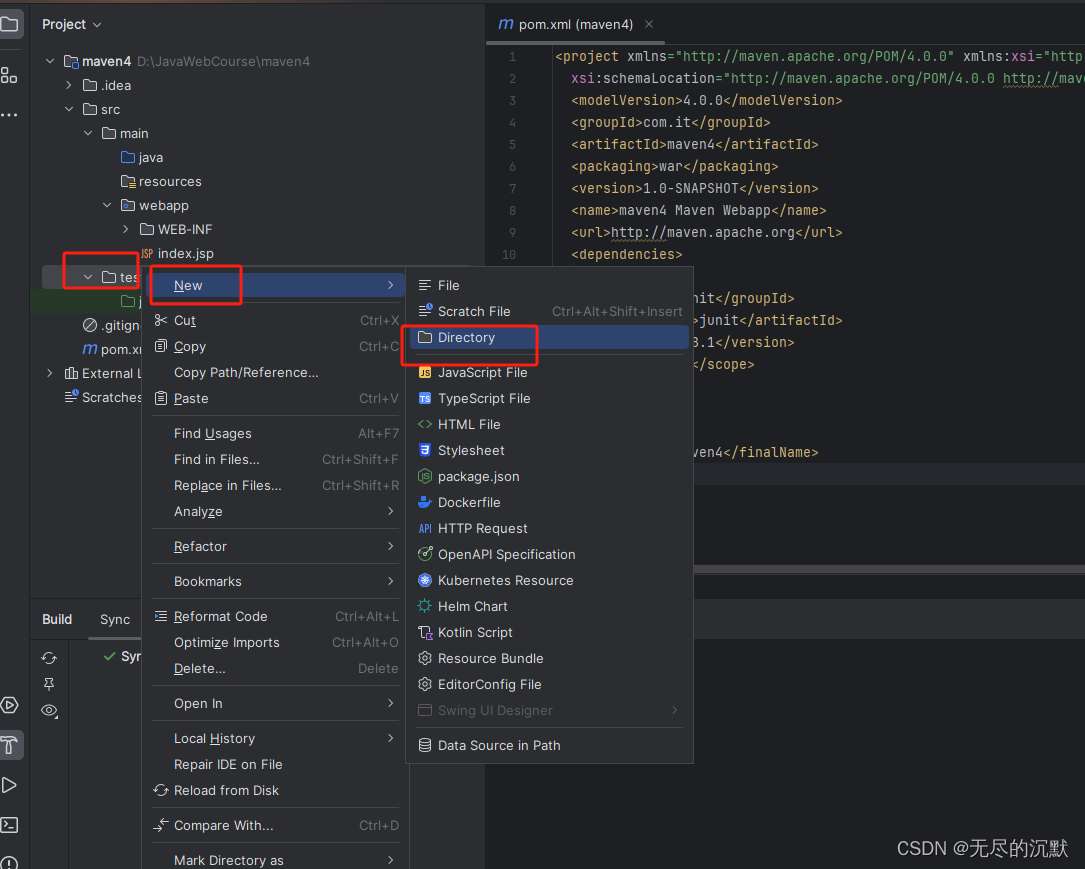Open the Services tool window icon

coord(9,705)
